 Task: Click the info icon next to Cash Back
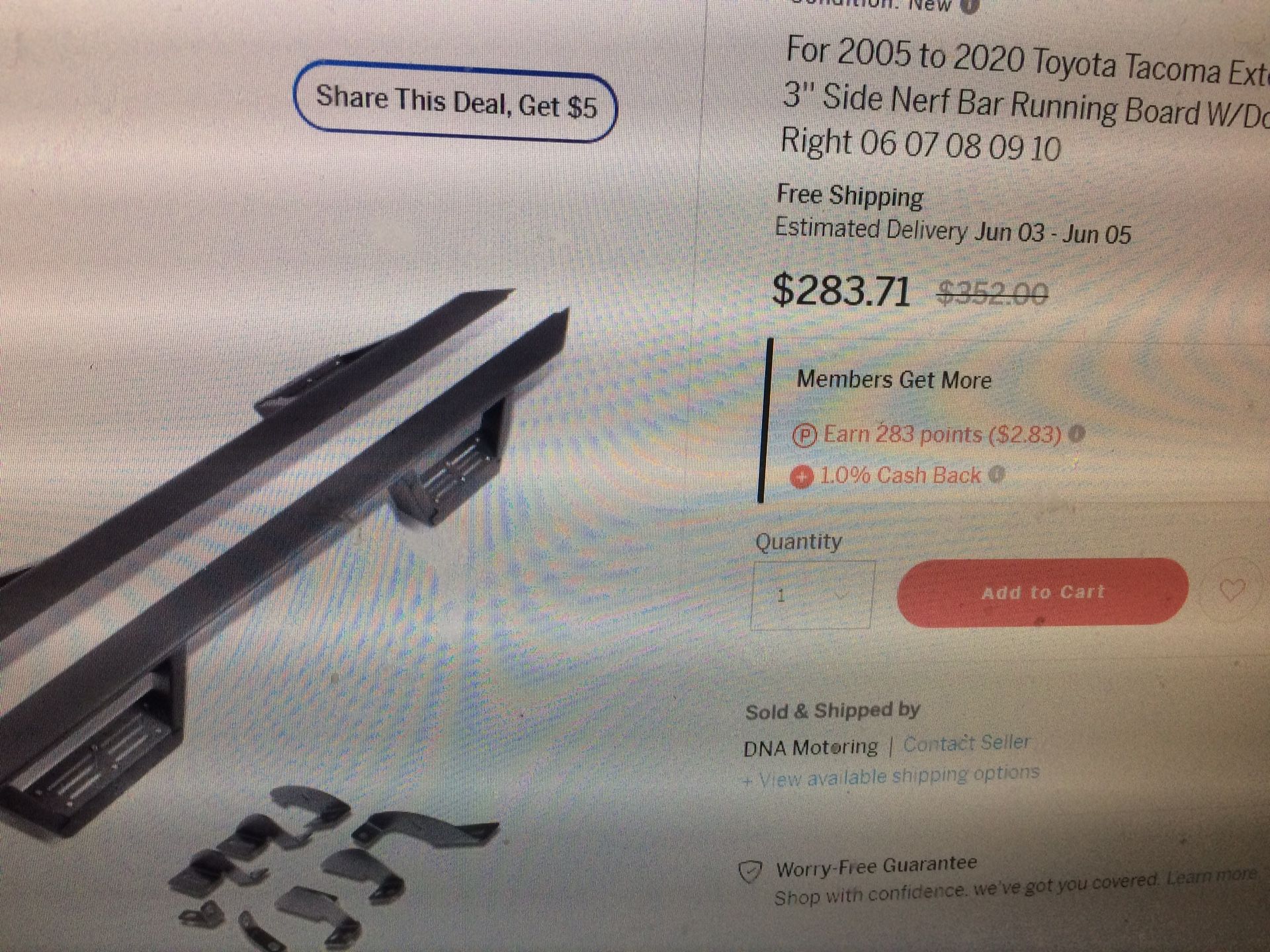click(997, 474)
